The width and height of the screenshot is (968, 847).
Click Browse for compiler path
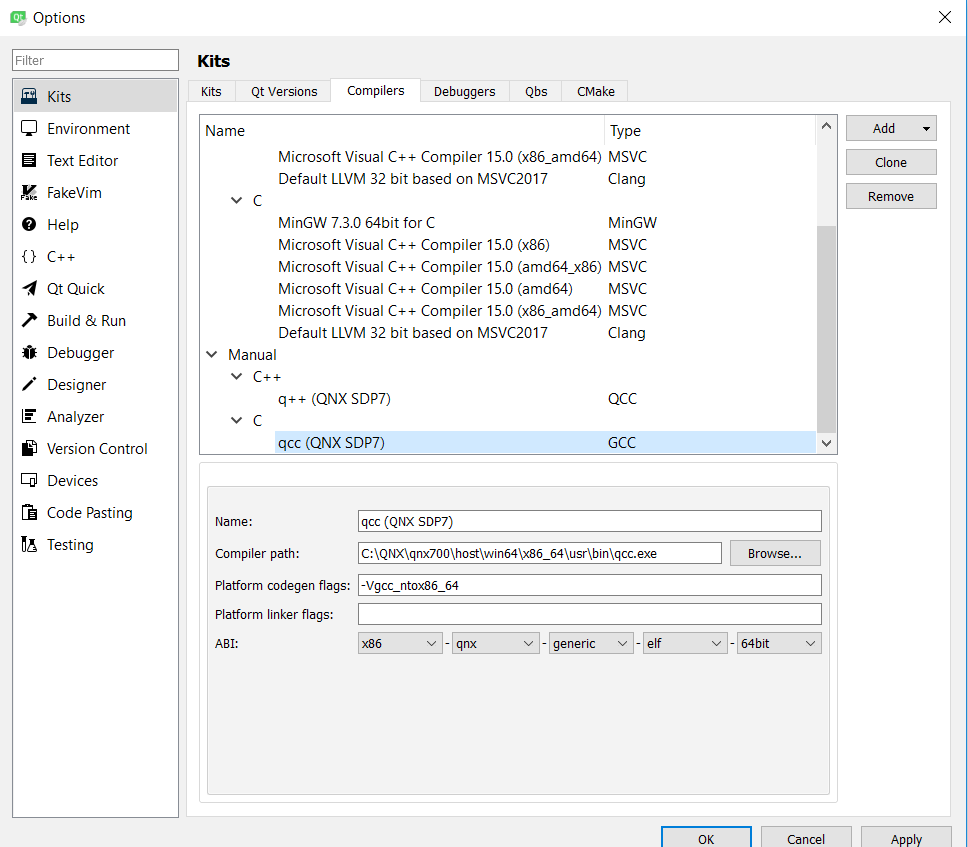pyautogui.click(x=775, y=553)
